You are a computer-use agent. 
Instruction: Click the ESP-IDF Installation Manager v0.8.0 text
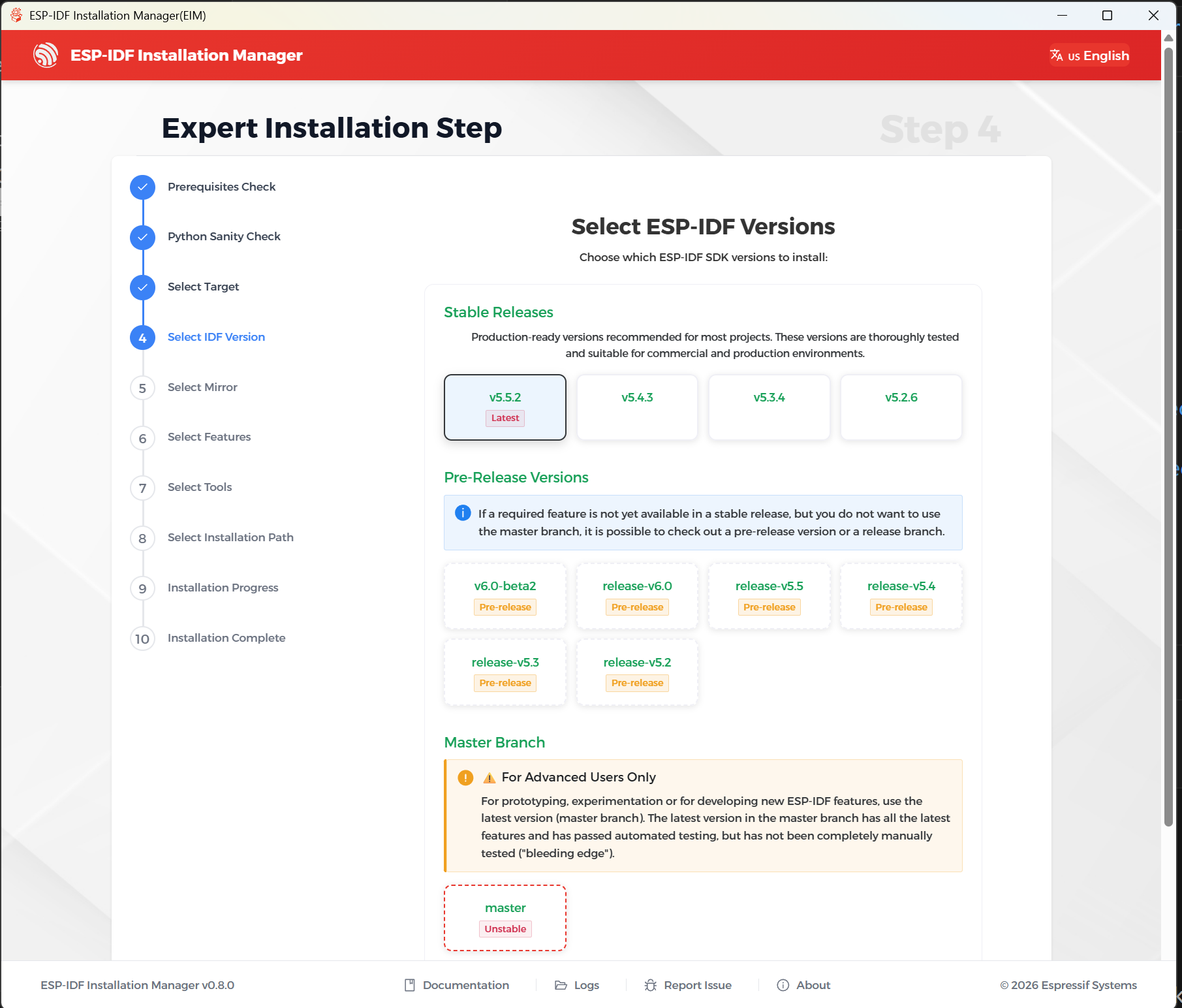[x=137, y=985]
